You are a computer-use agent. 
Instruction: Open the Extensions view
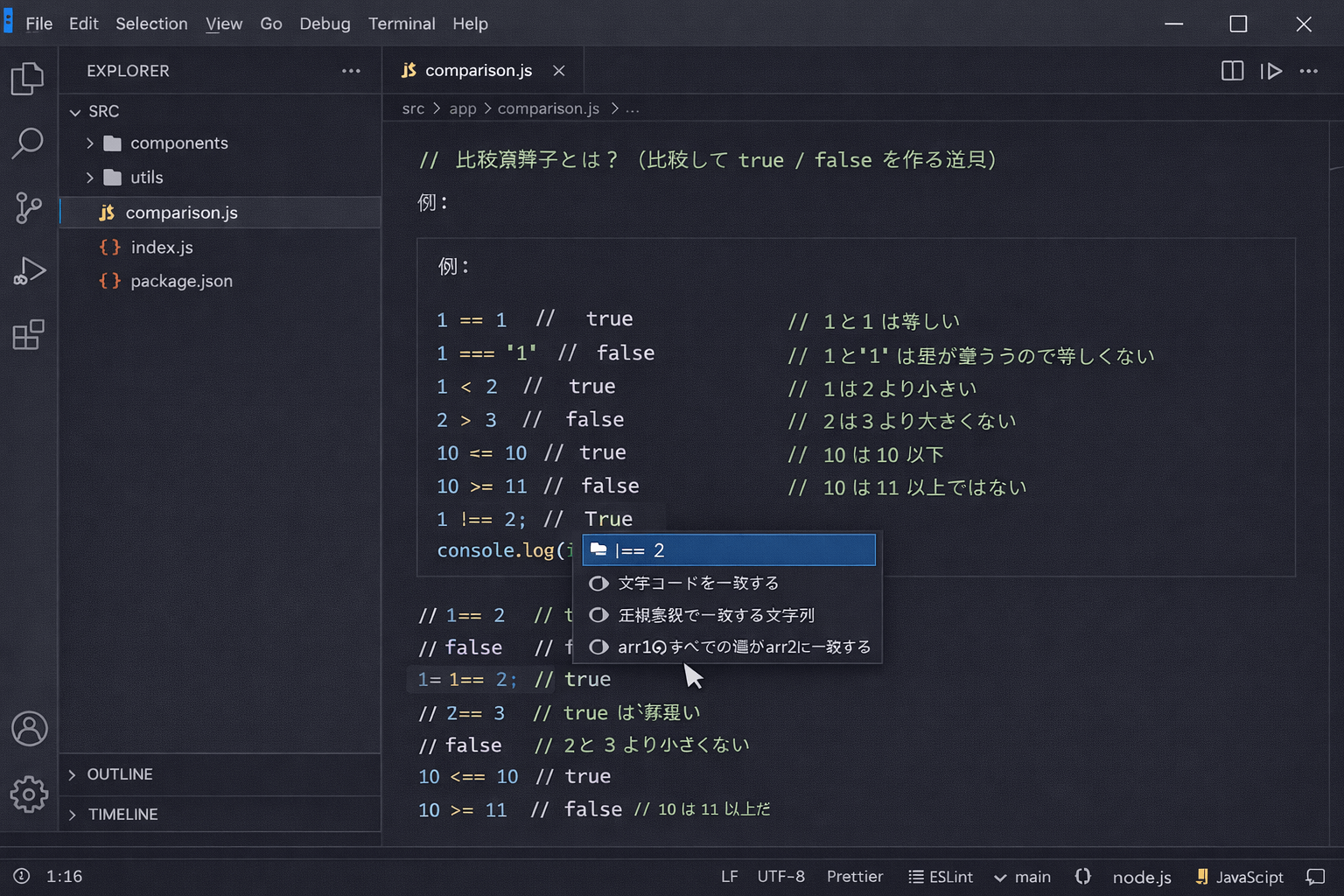pos(29,334)
